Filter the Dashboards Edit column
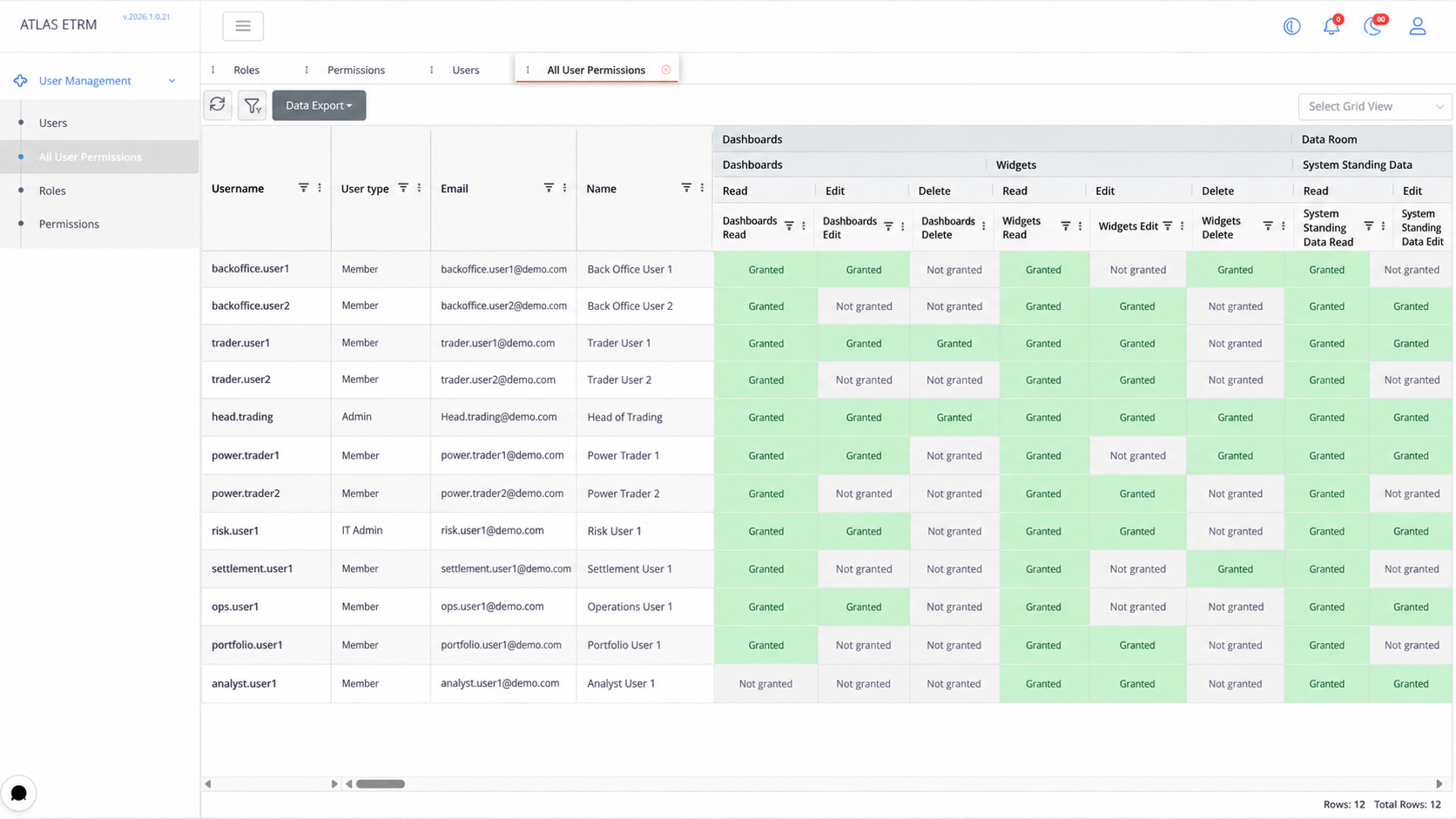The height and width of the screenshot is (819, 1456). (x=888, y=226)
